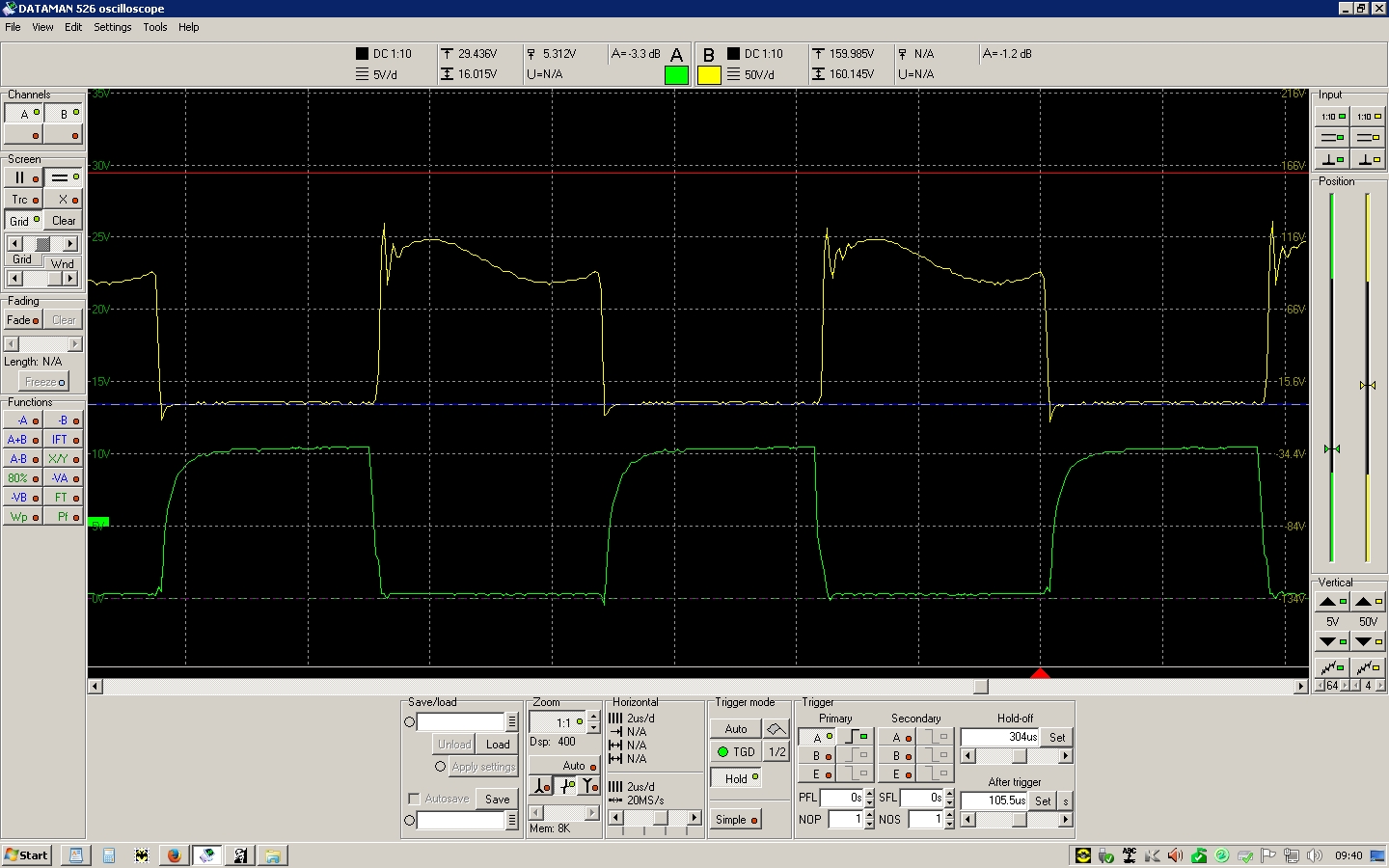Increment the NOP value spinner
This screenshot has height=868, width=1389.
869,815
